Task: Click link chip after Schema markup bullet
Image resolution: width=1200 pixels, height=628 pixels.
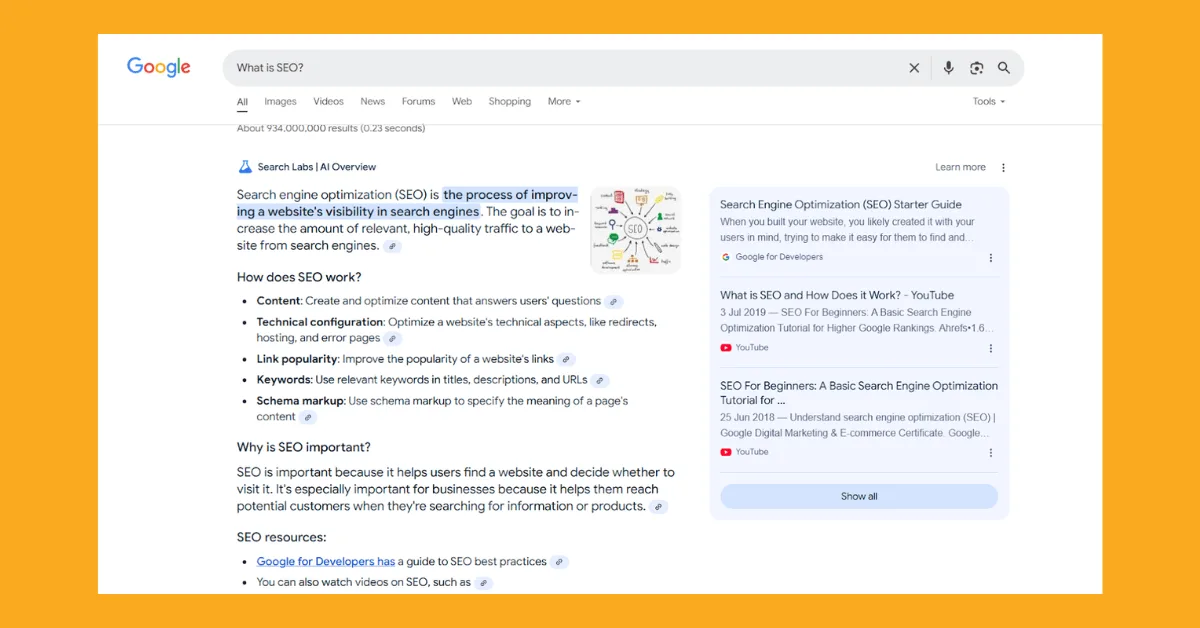Action: [308, 418]
